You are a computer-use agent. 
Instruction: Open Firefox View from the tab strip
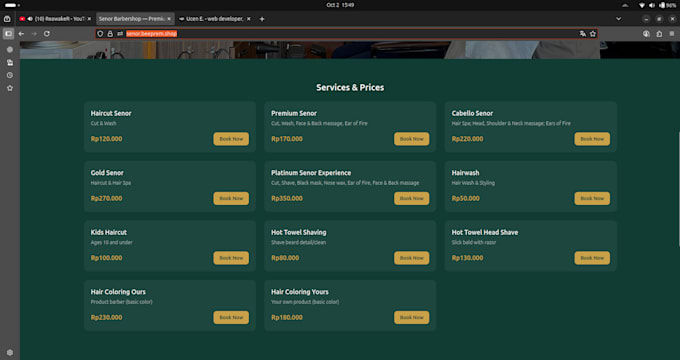point(7,19)
